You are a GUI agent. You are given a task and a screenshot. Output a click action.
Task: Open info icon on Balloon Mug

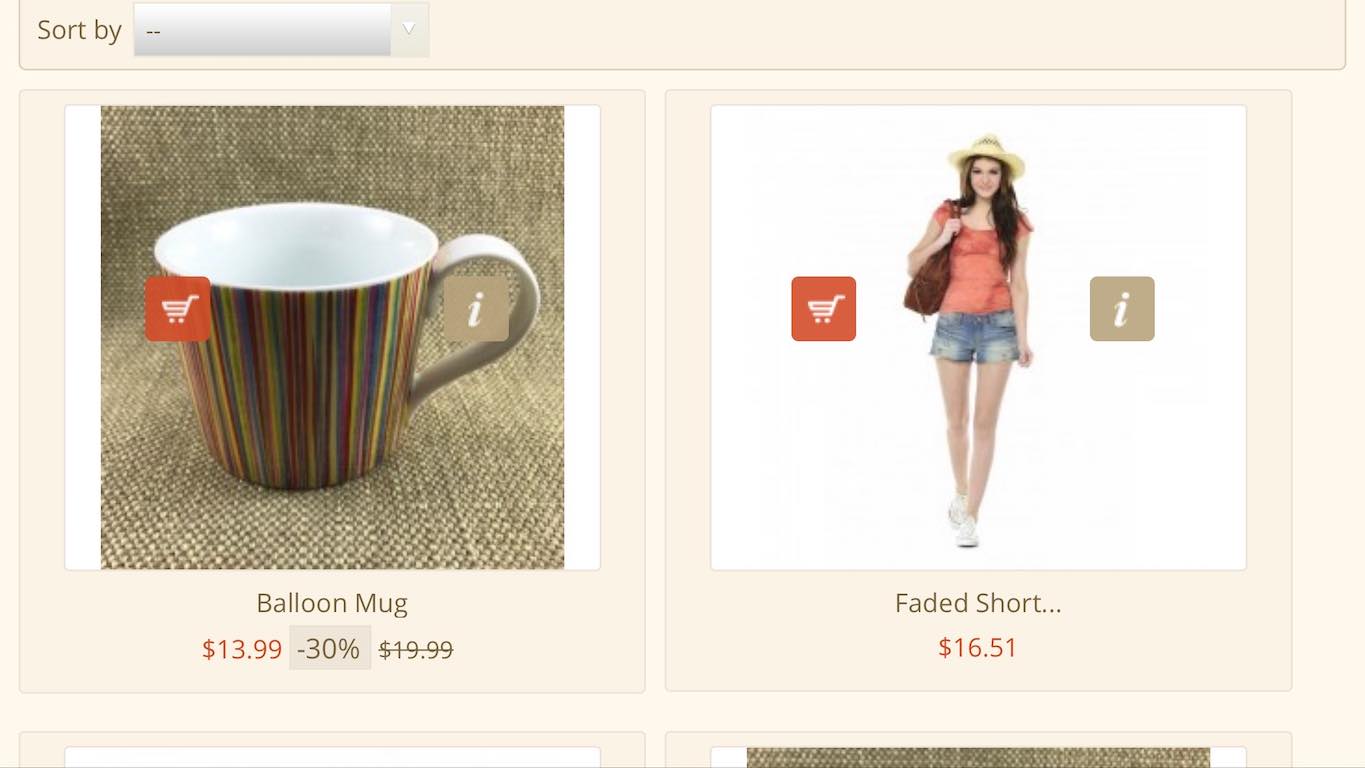(x=476, y=309)
